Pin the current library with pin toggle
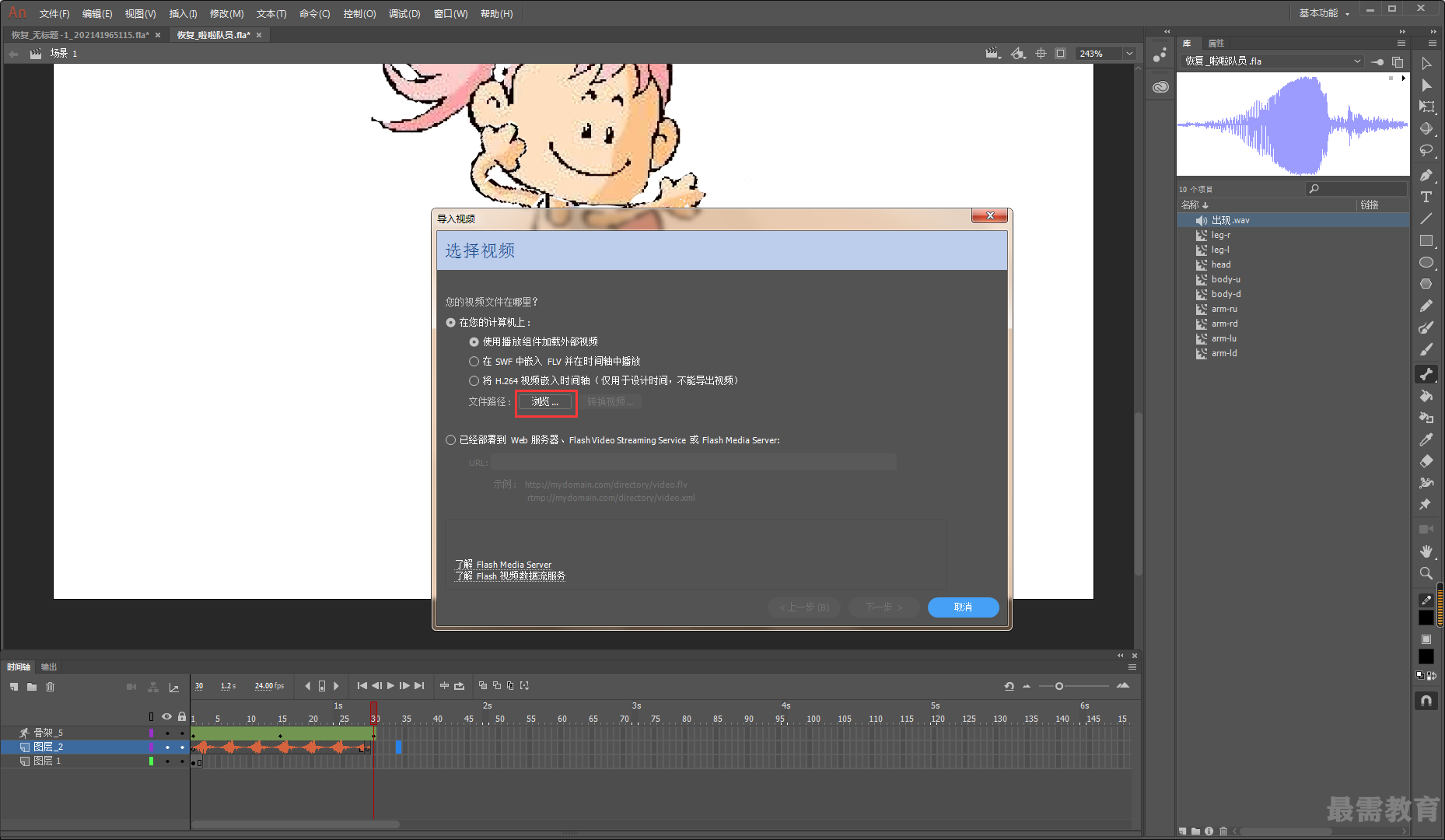Image resolution: width=1445 pixels, height=840 pixels. click(x=1377, y=61)
